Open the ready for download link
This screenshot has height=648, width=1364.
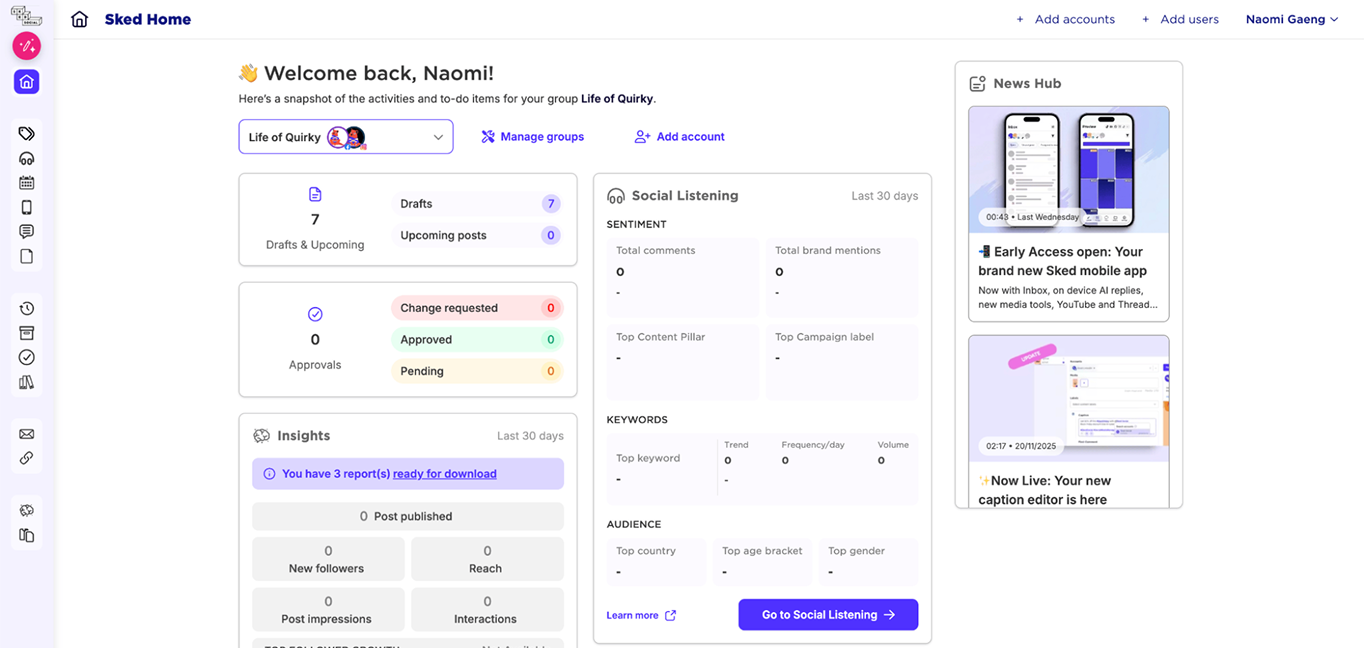[444, 474]
